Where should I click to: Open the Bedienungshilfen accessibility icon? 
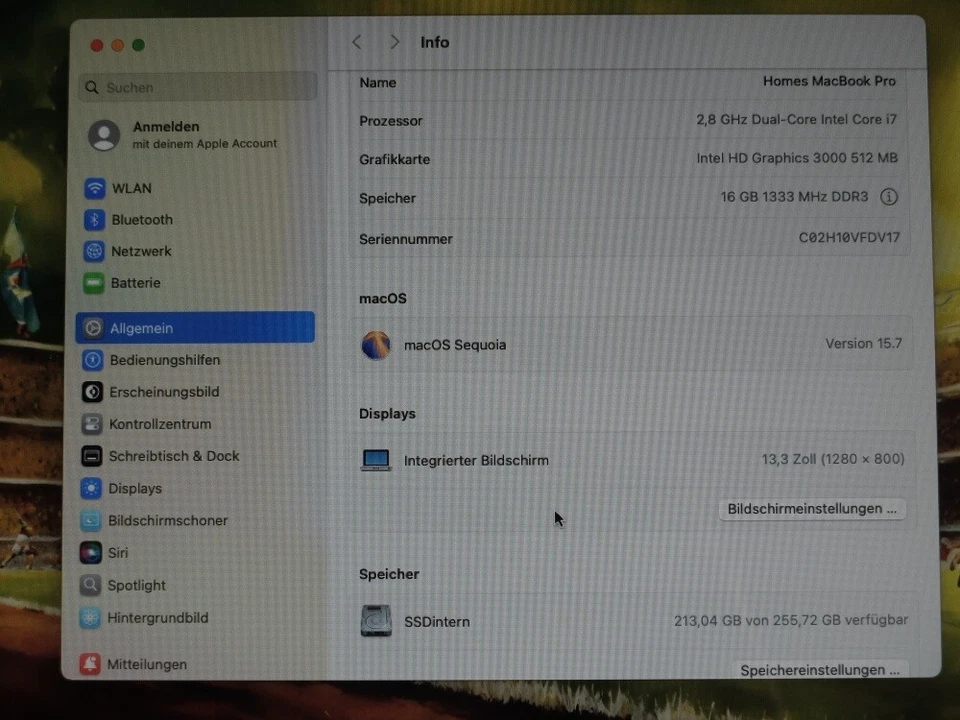coord(92,360)
